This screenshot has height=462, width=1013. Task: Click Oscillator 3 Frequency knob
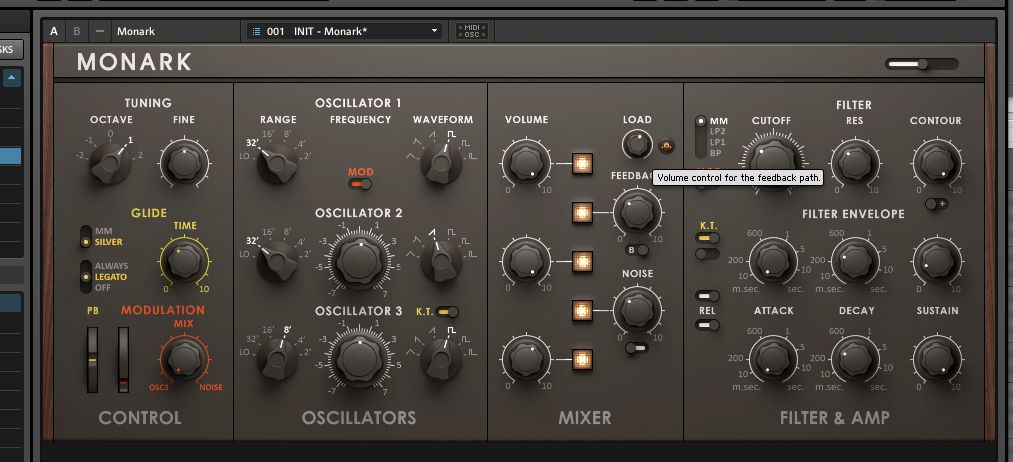(360, 358)
